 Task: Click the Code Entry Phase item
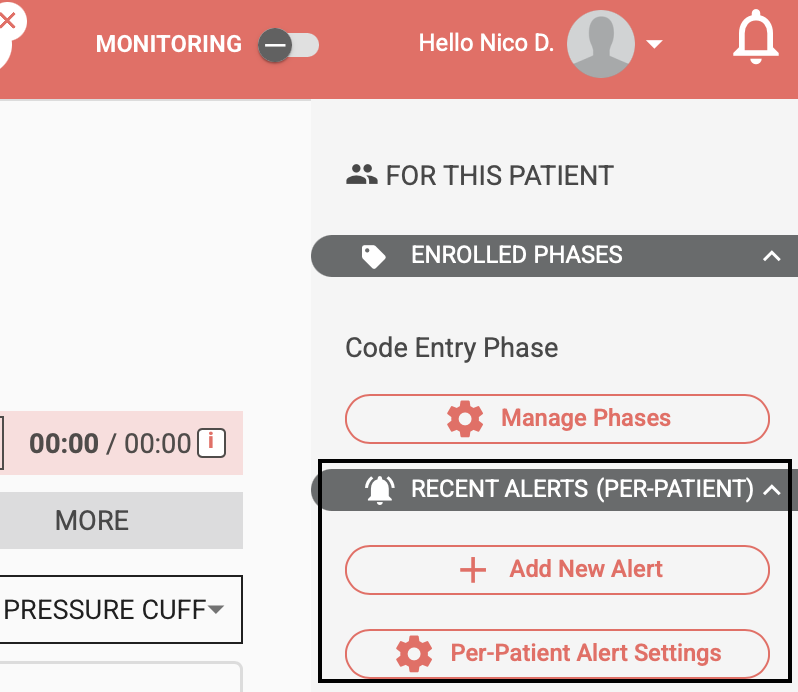(x=451, y=348)
